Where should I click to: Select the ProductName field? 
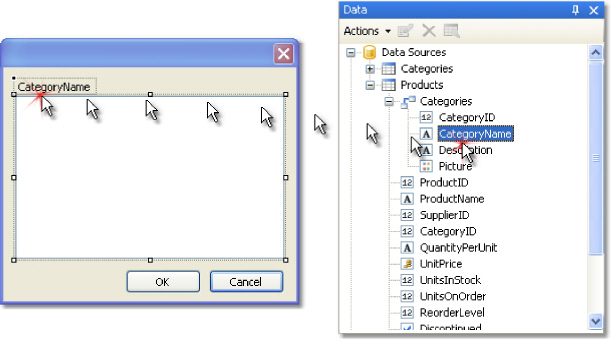[x=452, y=199]
